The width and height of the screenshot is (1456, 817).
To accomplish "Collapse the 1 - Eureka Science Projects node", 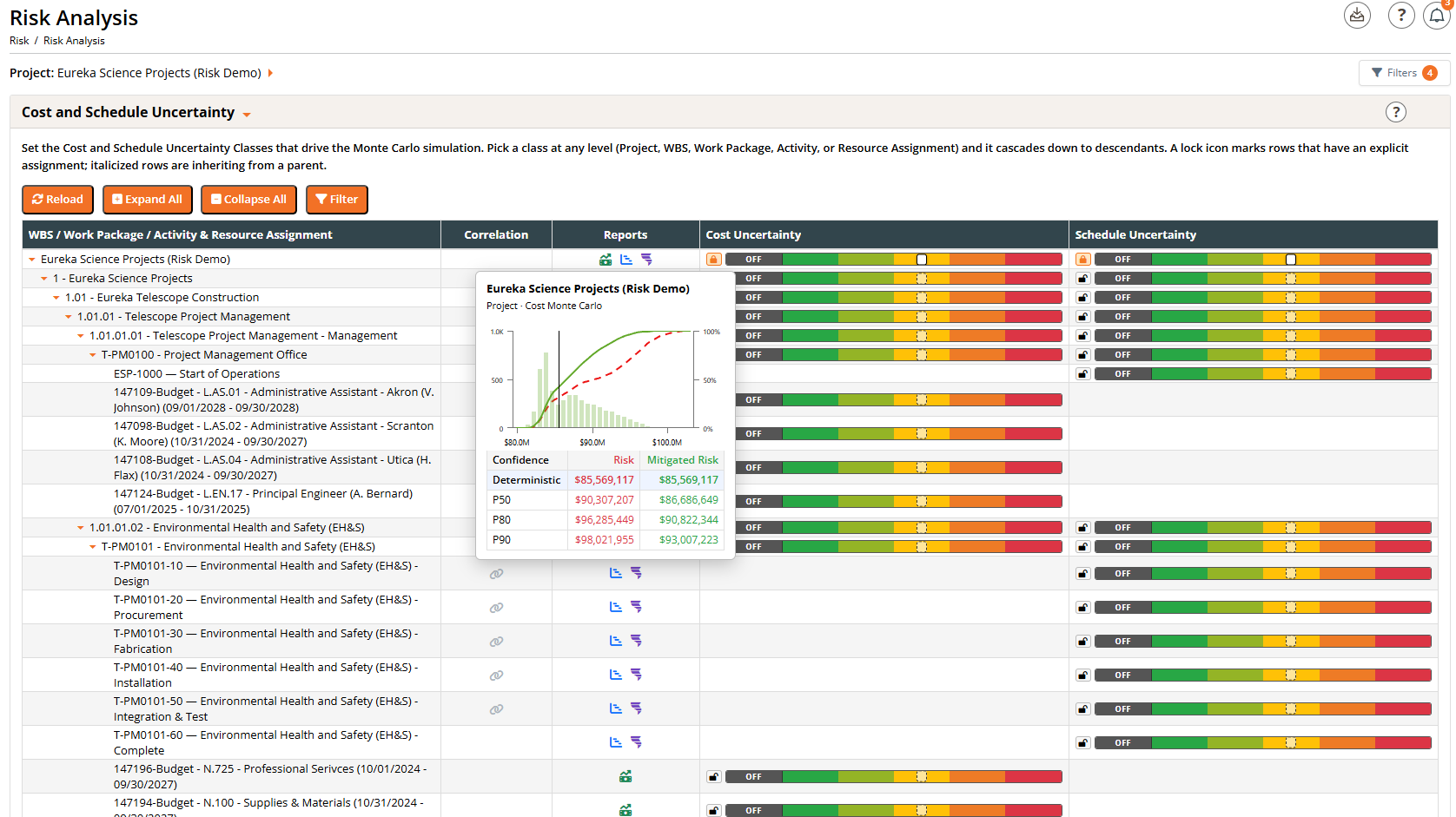I will click(x=44, y=279).
